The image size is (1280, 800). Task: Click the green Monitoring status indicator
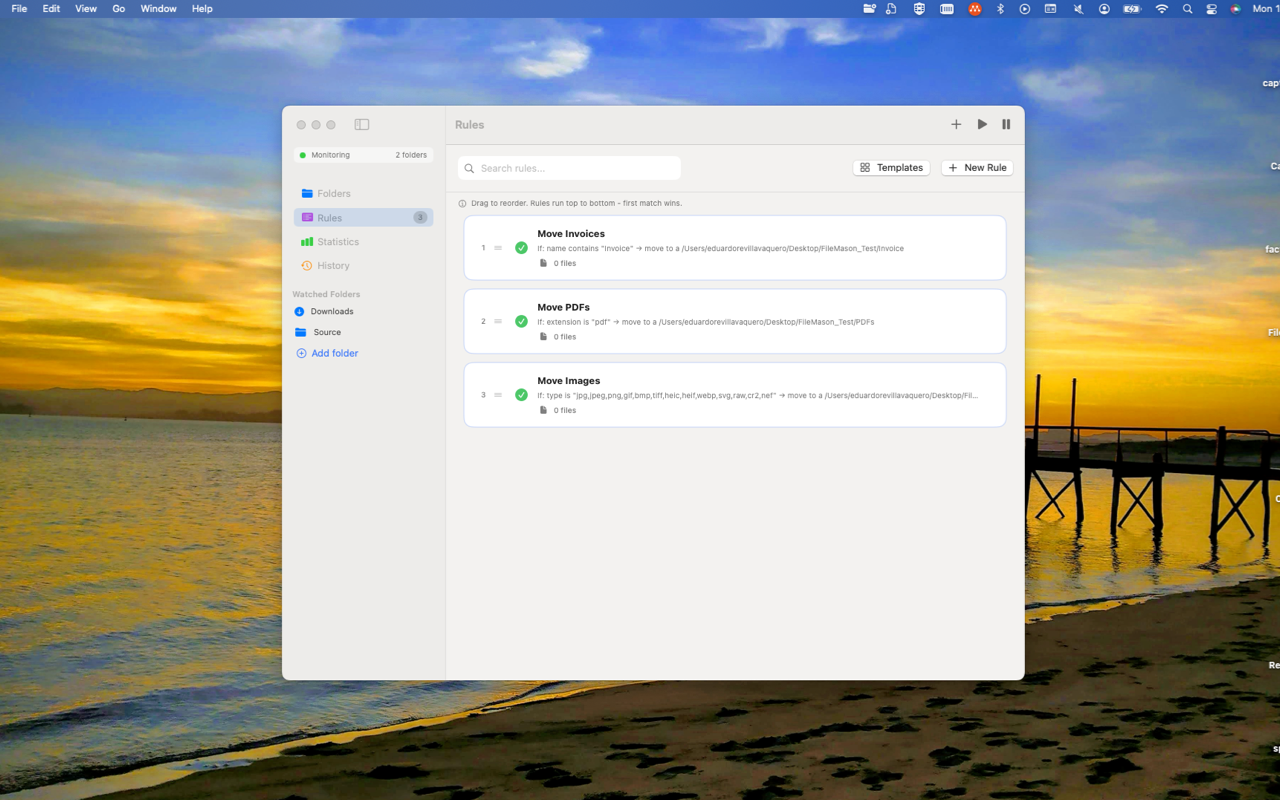coord(303,155)
